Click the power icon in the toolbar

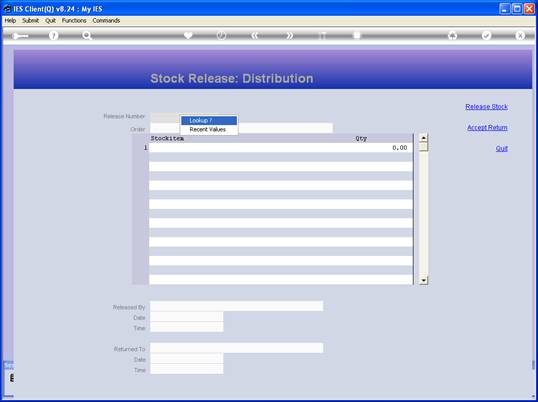coord(222,36)
